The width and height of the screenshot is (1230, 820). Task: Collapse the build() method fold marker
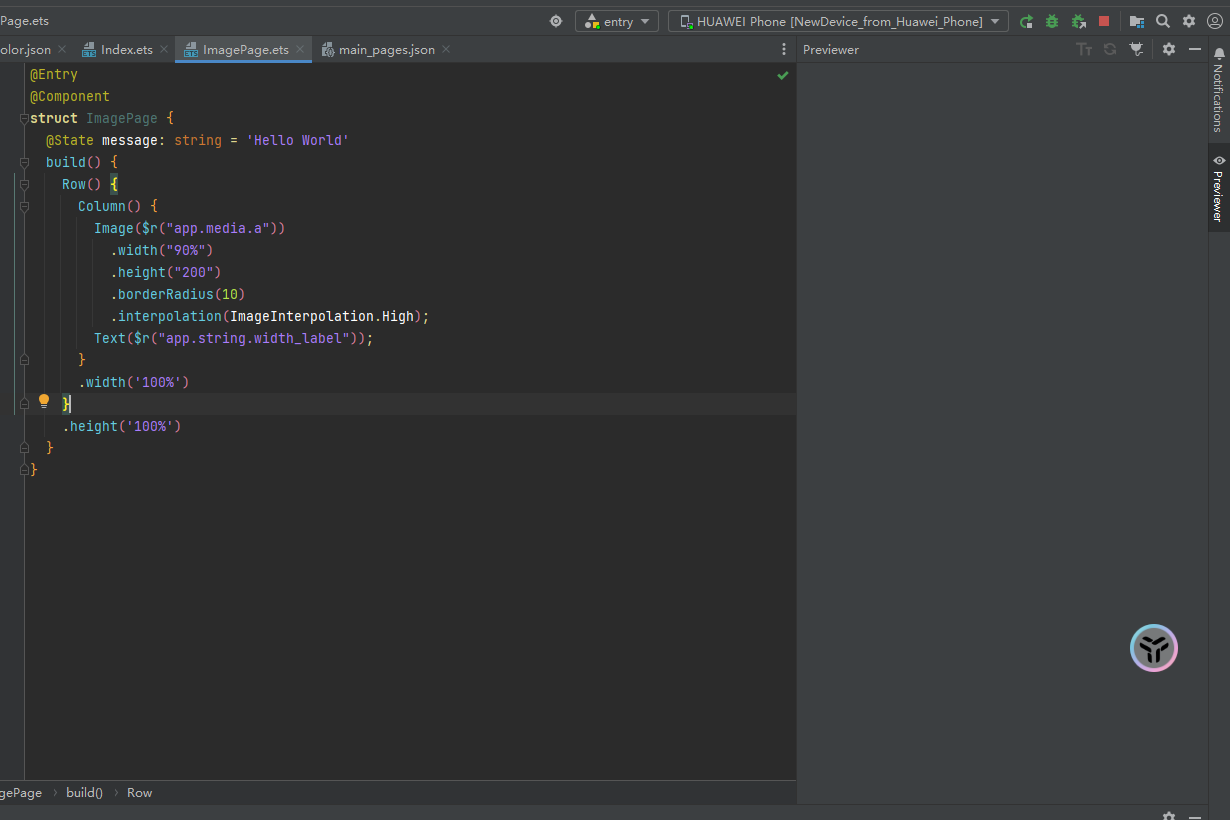24,162
